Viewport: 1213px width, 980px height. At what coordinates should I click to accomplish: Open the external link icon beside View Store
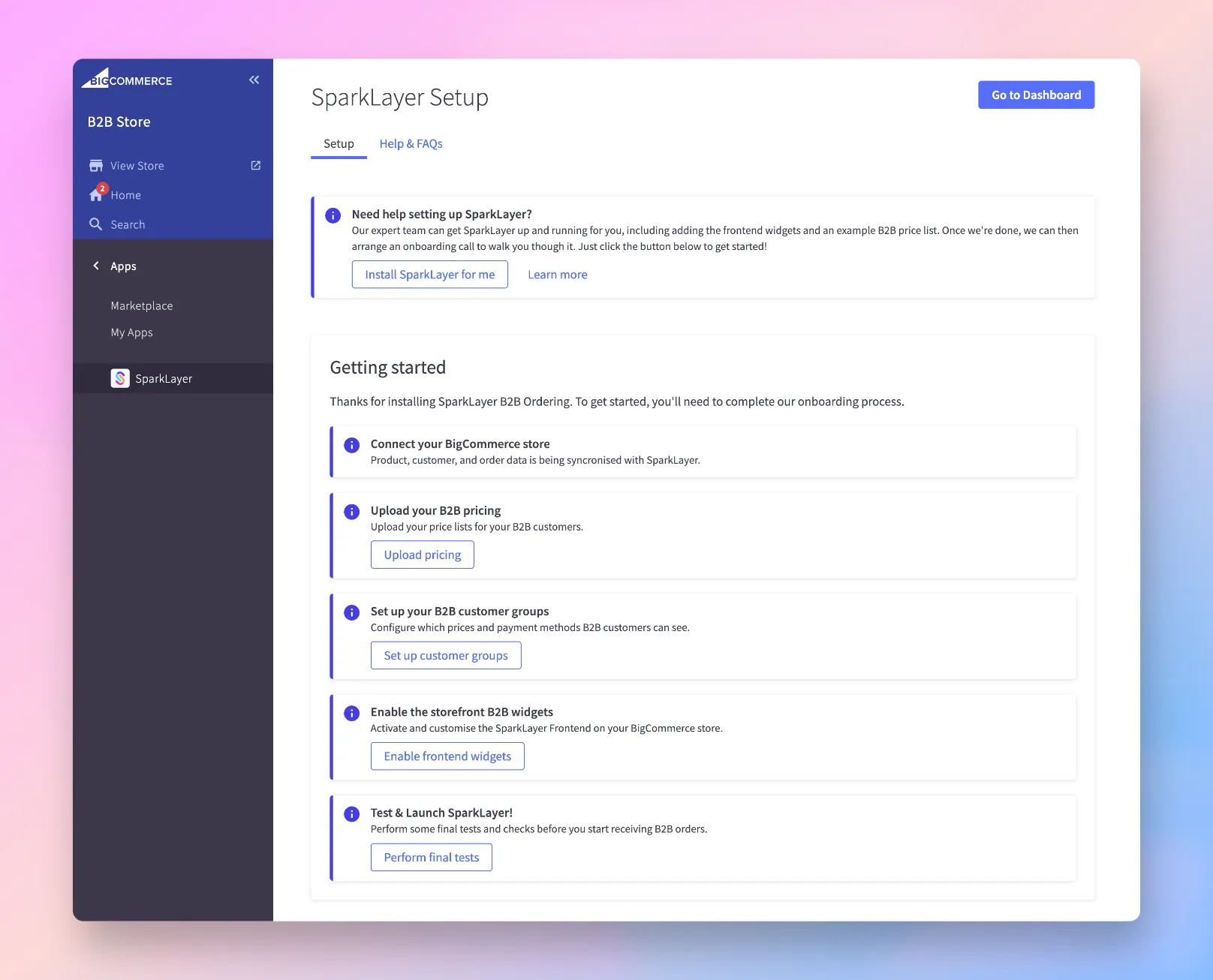pyautogui.click(x=256, y=165)
